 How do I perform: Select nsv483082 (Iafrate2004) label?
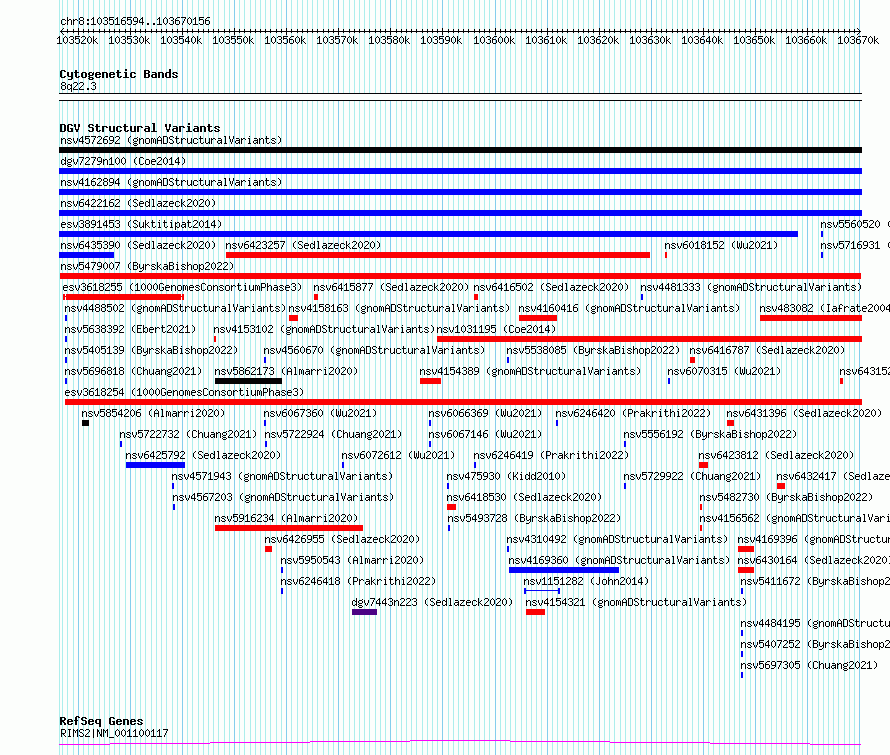825,308
